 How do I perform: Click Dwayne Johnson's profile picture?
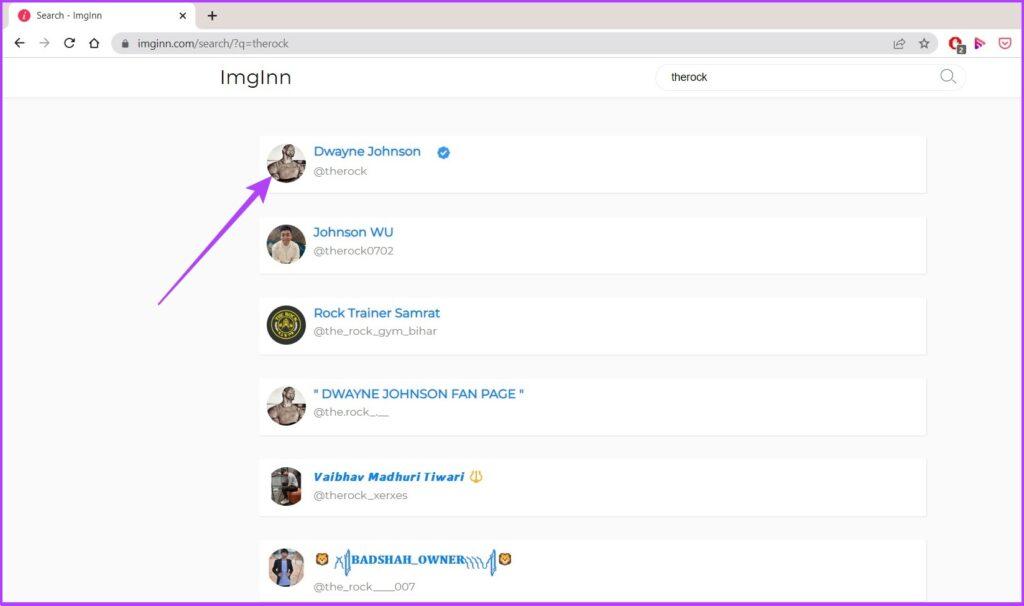286,163
